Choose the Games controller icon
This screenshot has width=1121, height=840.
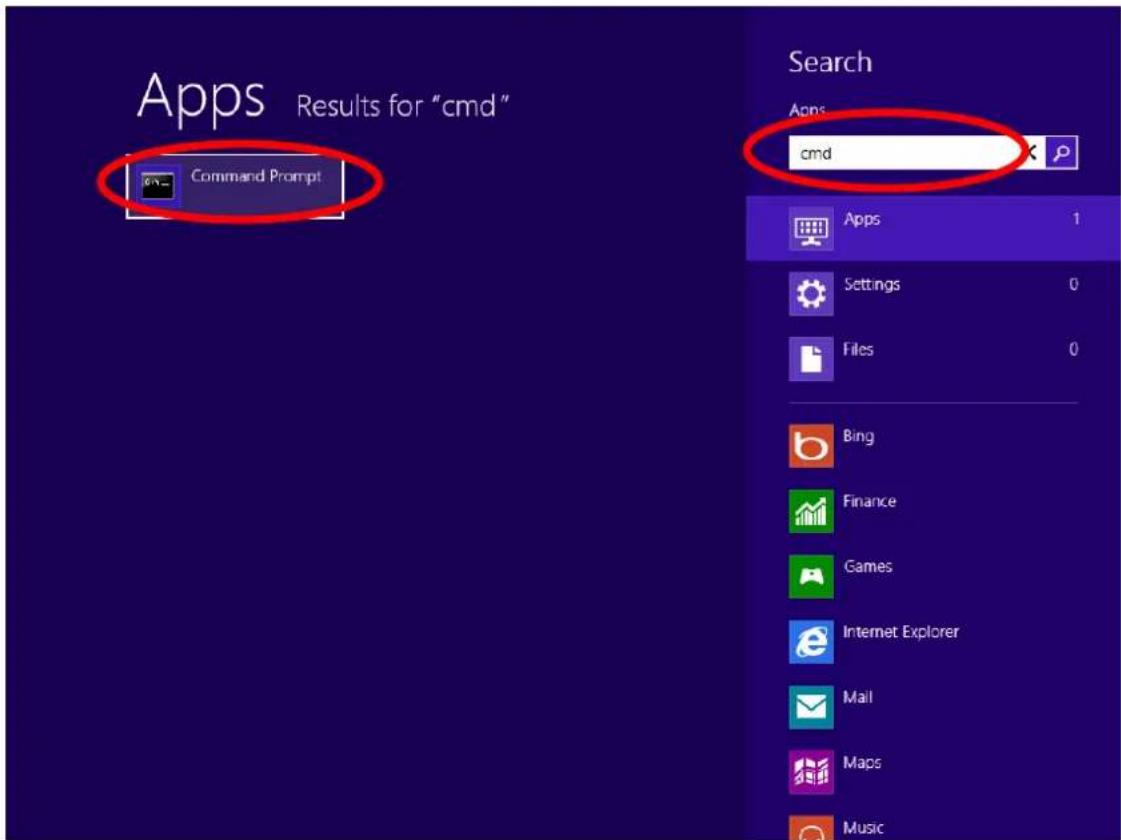point(811,576)
